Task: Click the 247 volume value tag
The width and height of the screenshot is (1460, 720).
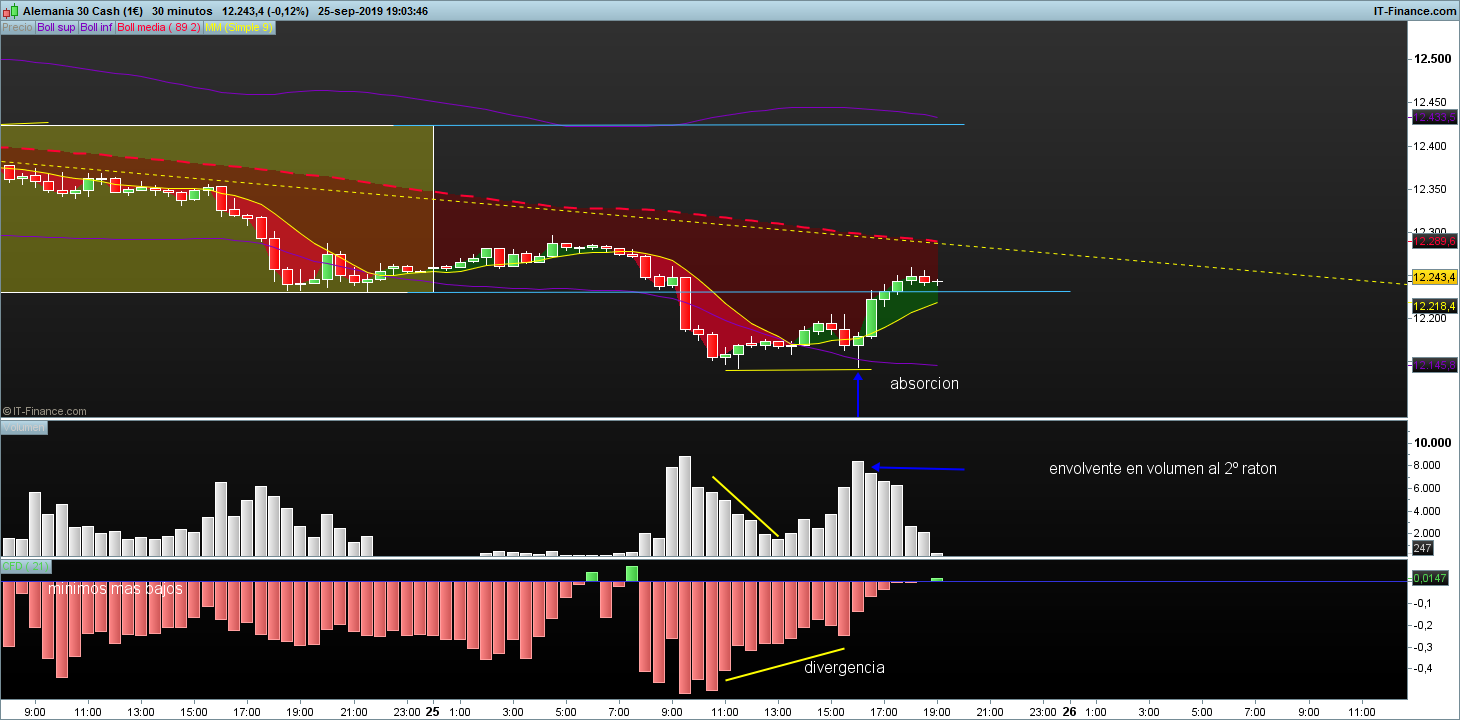Action: point(1423,548)
